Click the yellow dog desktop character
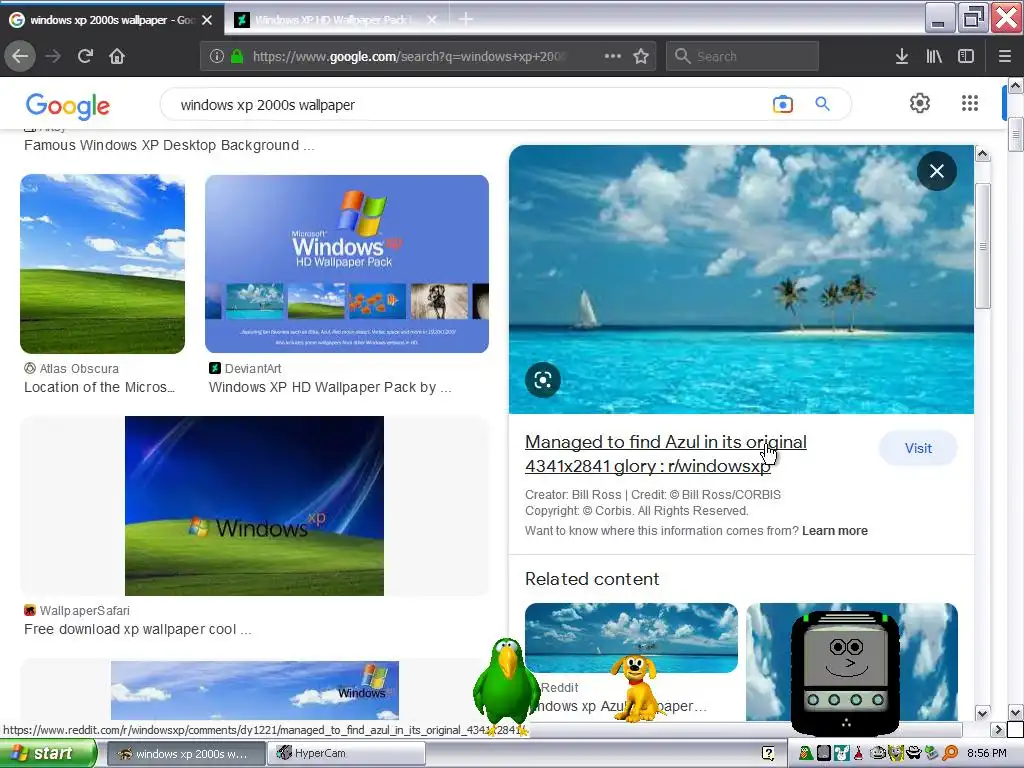Screen dimensions: 1024x768 (635, 689)
